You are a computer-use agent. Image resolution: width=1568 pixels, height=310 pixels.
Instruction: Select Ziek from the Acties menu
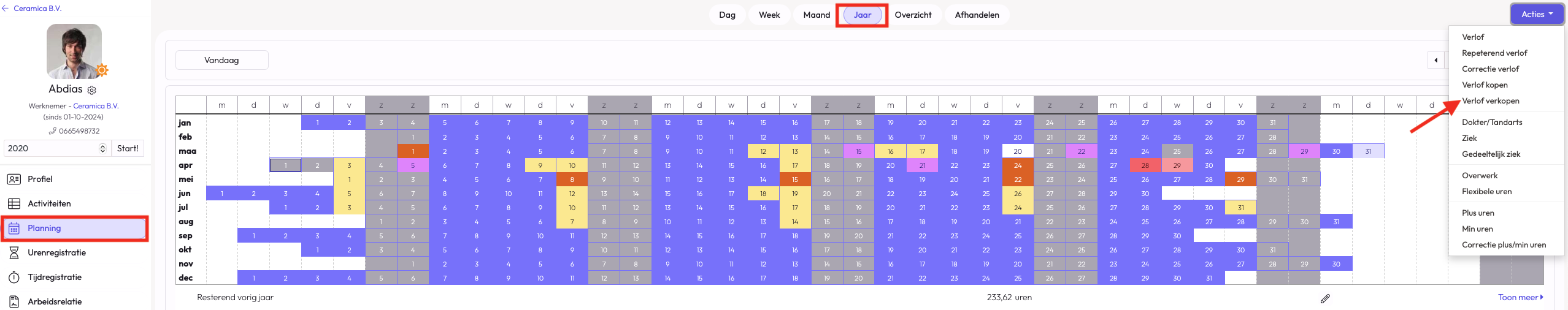[1469, 138]
